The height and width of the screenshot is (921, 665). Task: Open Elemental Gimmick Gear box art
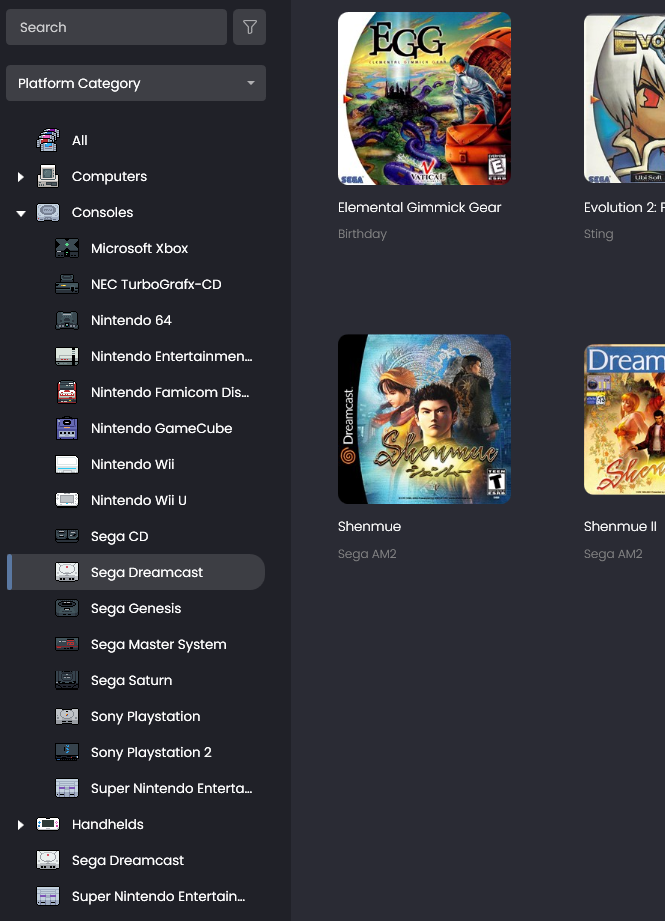pos(424,98)
